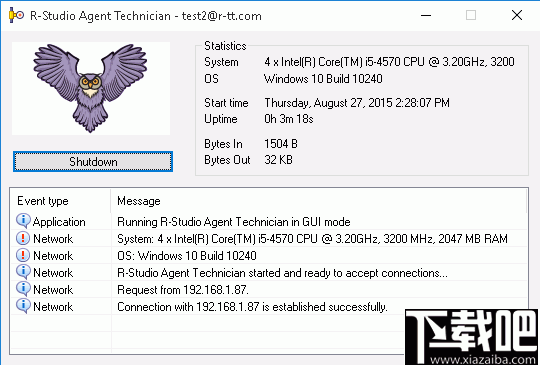Click the warning icon beside OS Windows 10 message
Image resolution: width=540 pixels, height=365 pixels.
[x=23, y=255]
